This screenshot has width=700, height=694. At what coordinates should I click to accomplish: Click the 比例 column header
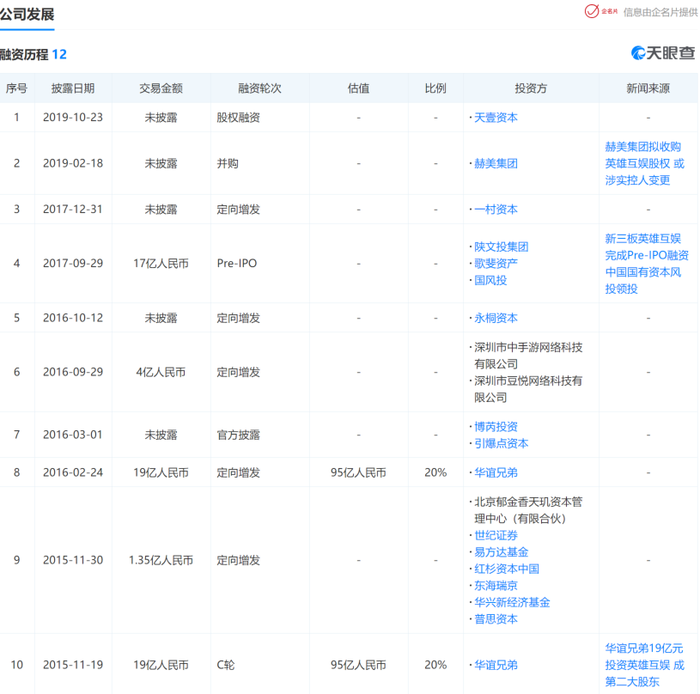click(x=435, y=88)
